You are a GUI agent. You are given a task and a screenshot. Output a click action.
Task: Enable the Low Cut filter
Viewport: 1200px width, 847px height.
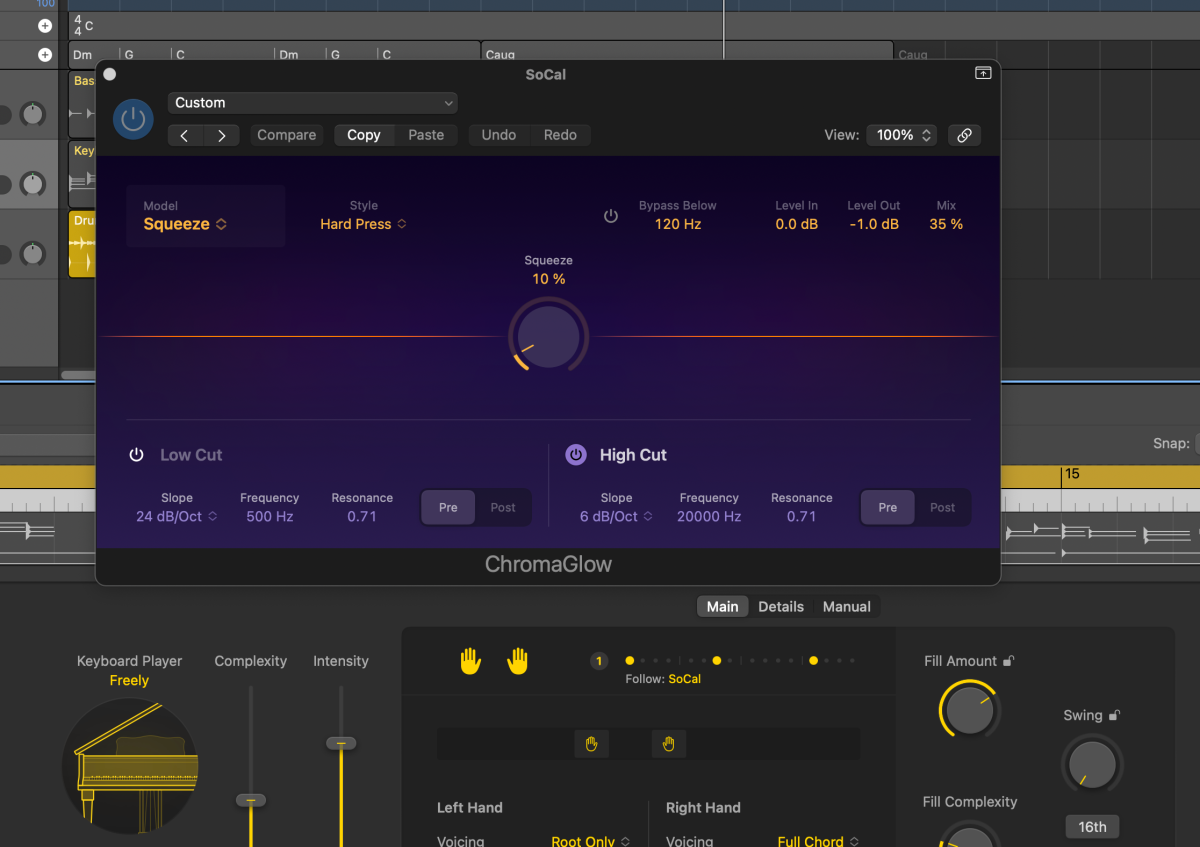136,454
